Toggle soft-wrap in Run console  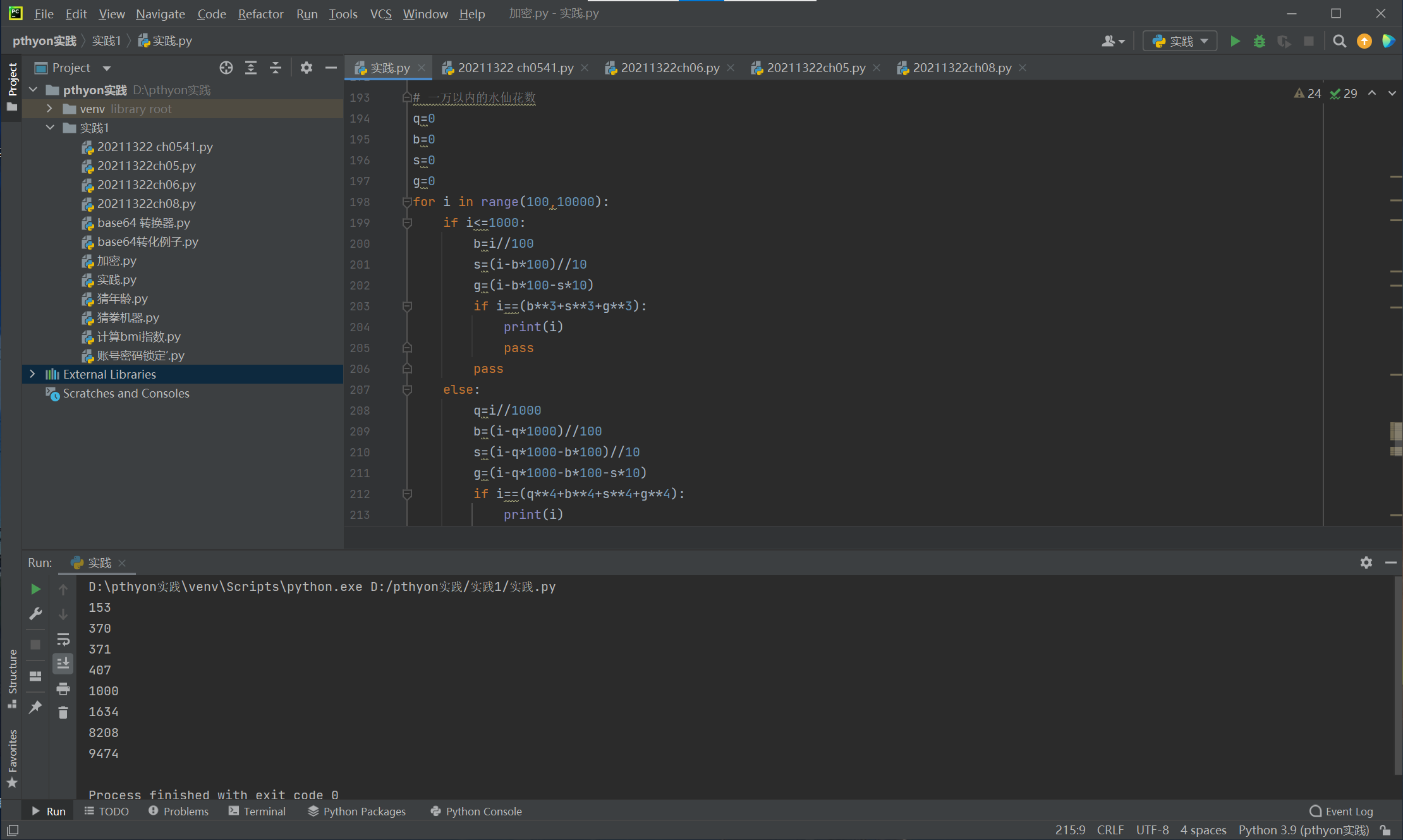[x=63, y=639]
